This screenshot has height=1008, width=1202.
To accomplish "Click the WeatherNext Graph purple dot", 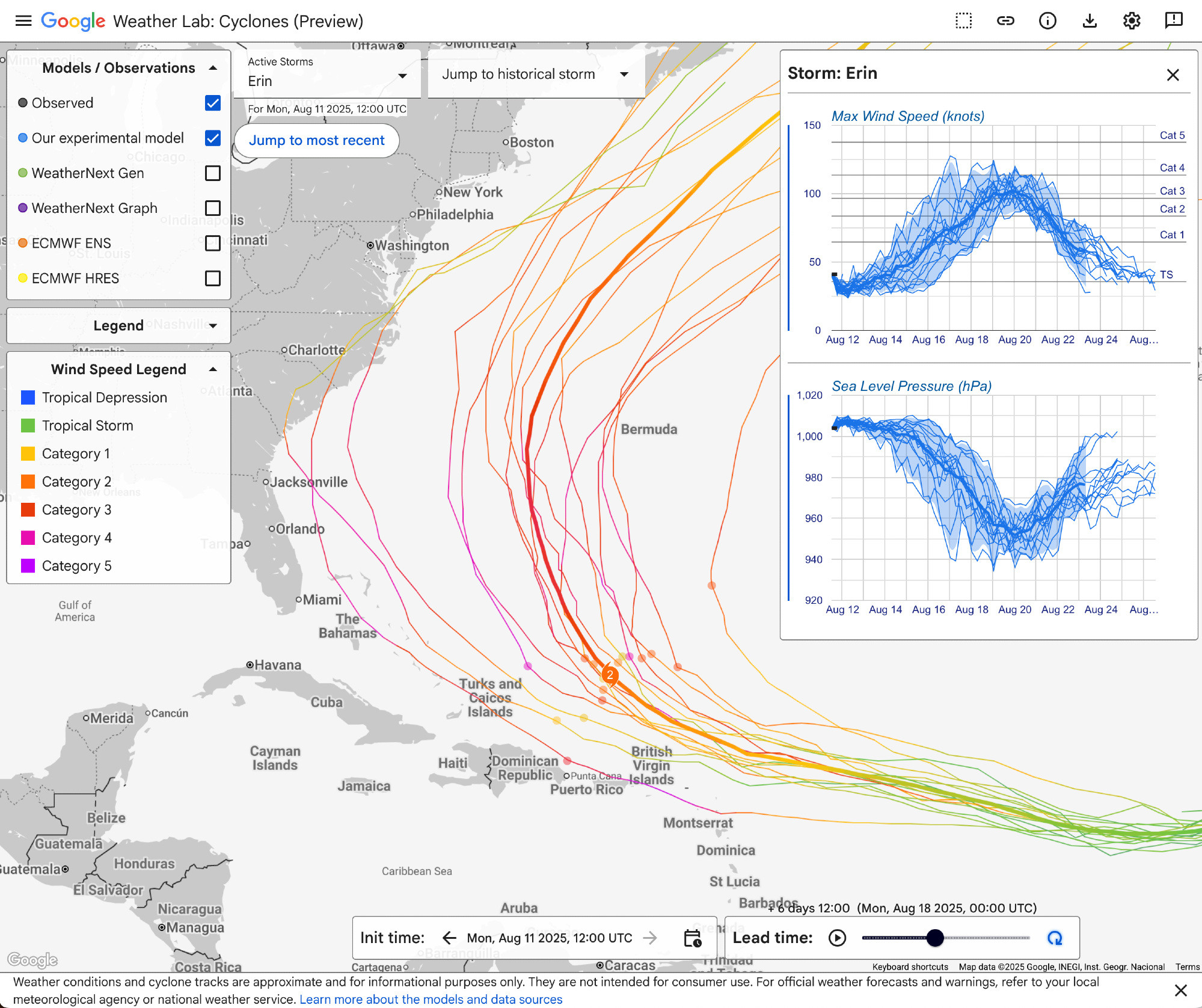I will tap(23, 207).
